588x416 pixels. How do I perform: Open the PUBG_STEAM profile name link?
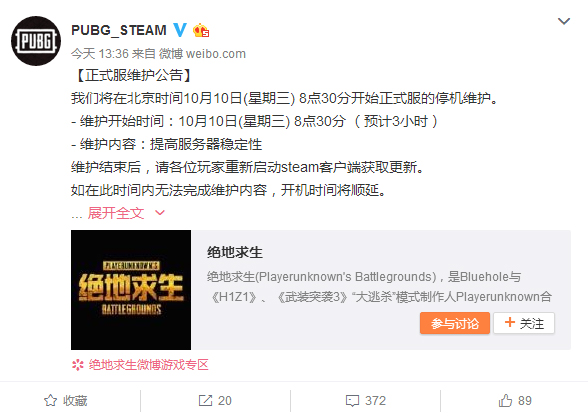coord(119,30)
